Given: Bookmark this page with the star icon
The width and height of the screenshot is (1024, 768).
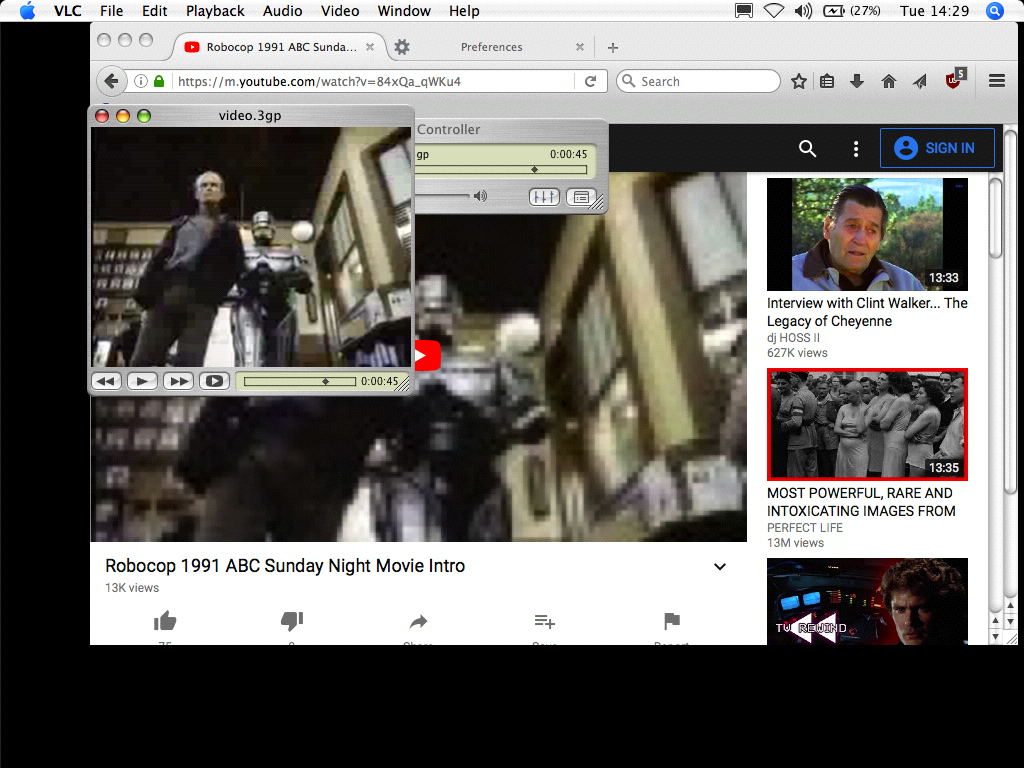Looking at the screenshot, I should (799, 81).
